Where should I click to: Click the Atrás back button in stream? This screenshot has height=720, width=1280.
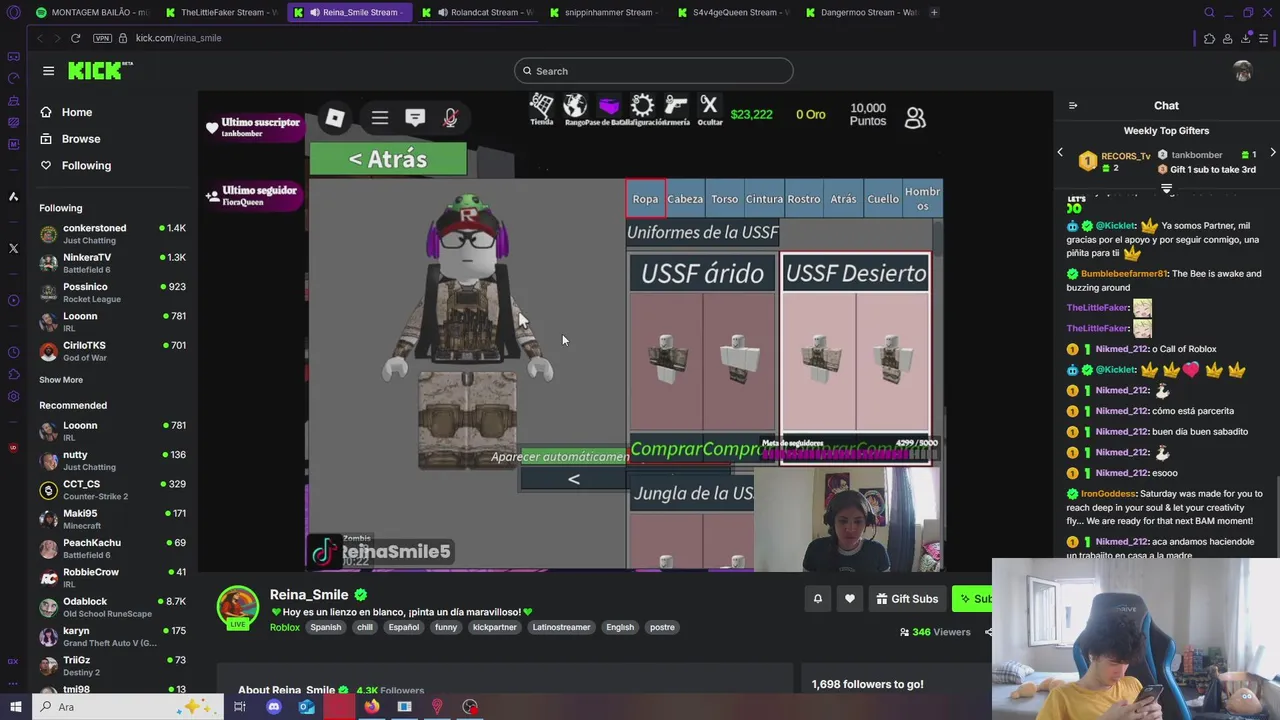[388, 159]
